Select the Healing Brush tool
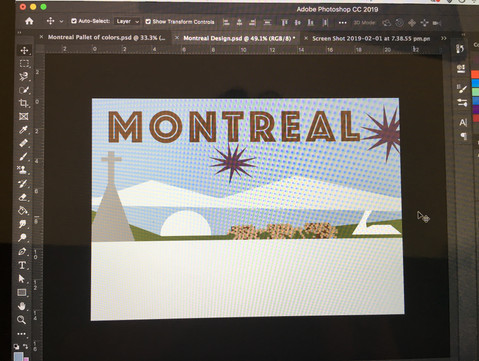 coord(23,143)
